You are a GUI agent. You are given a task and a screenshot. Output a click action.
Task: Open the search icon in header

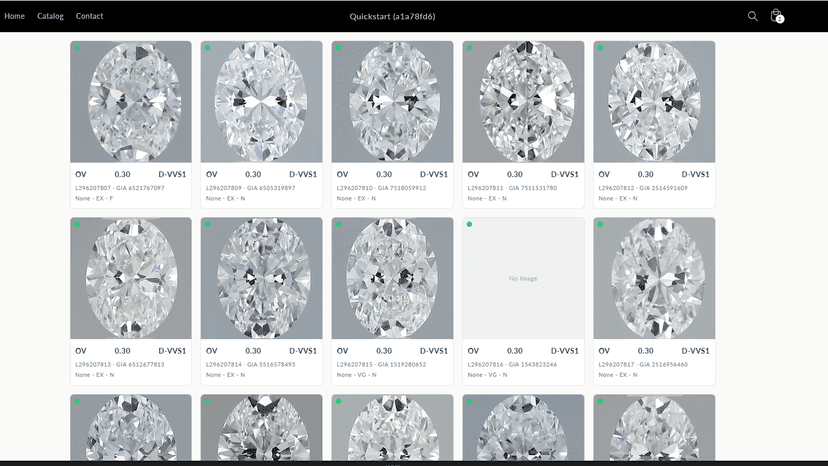(x=752, y=16)
